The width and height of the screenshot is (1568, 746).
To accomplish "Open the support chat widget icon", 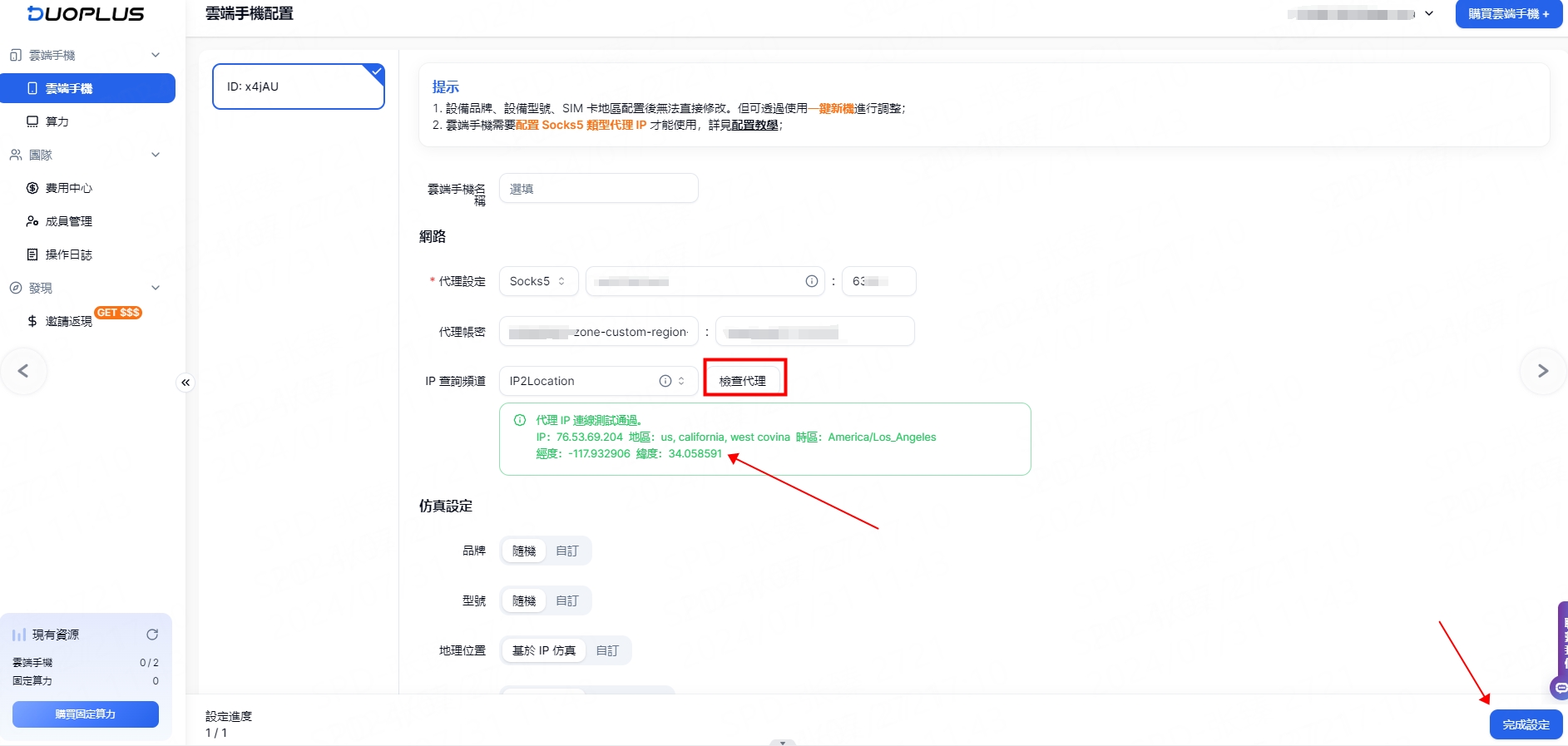I will 1560,688.
